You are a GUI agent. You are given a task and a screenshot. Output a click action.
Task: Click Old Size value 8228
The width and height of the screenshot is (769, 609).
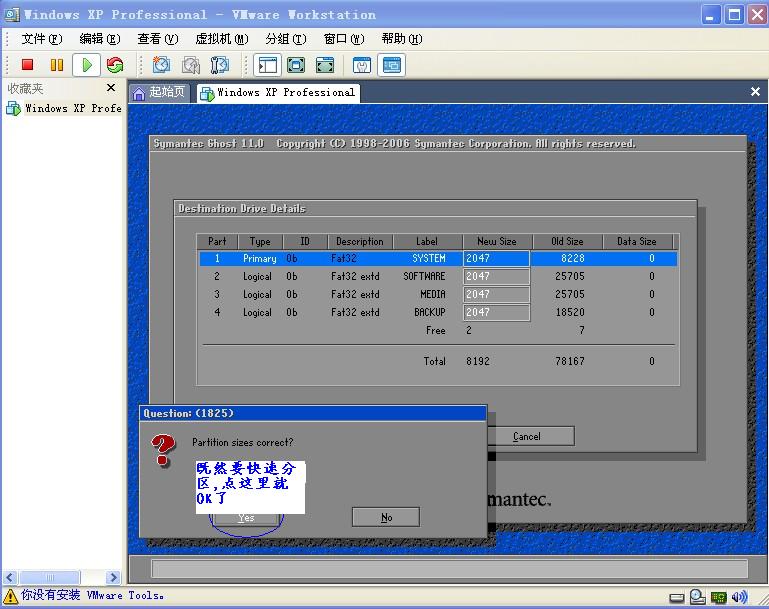pos(573,258)
